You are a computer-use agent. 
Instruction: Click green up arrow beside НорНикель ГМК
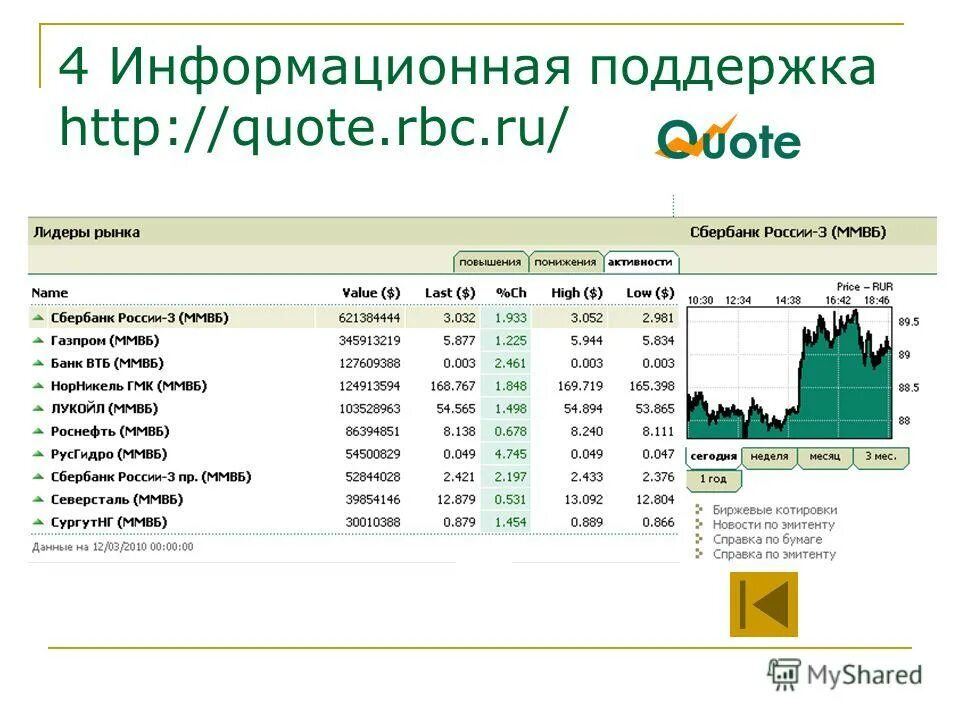point(38,385)
